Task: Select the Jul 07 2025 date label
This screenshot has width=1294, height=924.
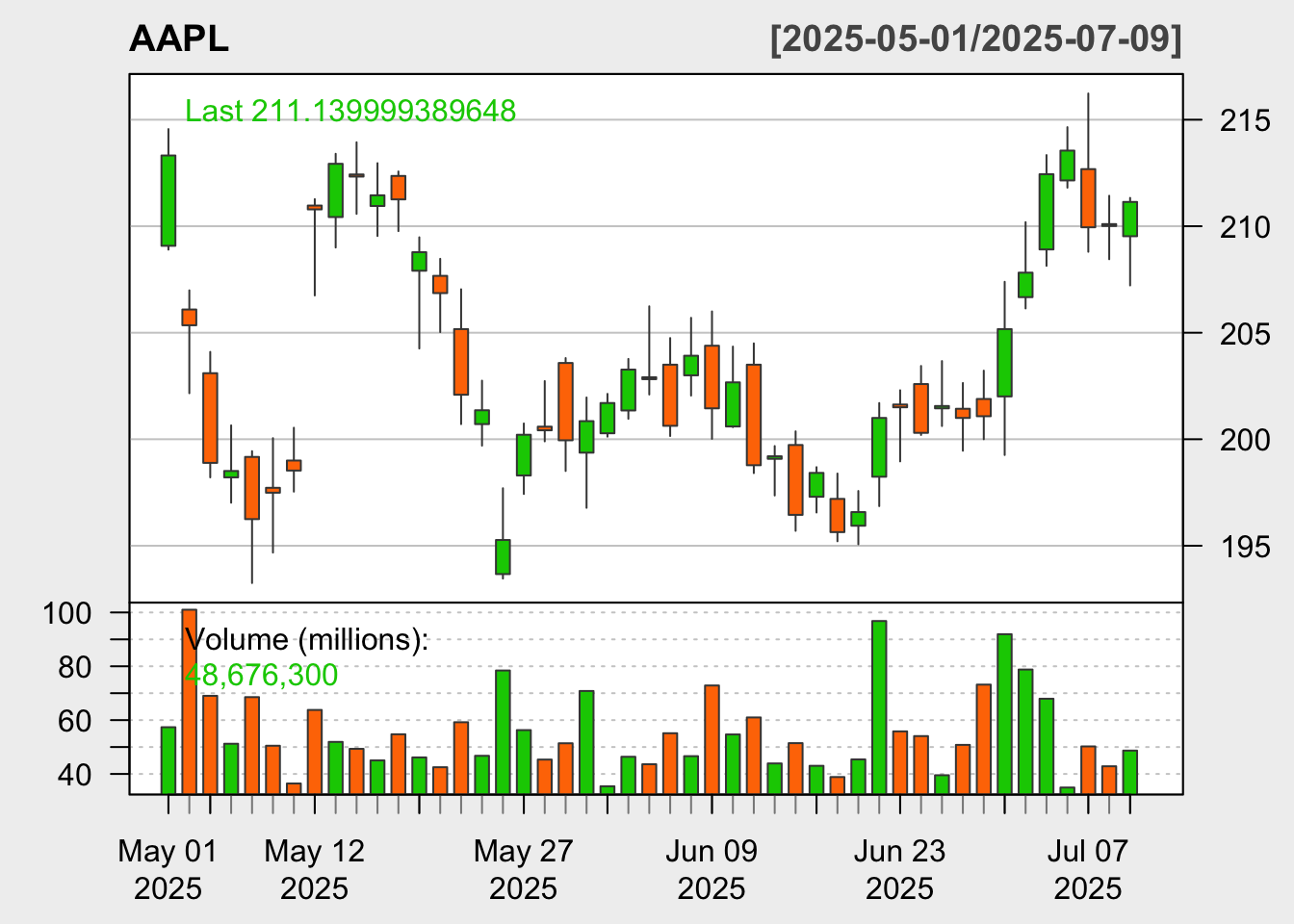Action: pyautogui.click(x=1088, y=869)
